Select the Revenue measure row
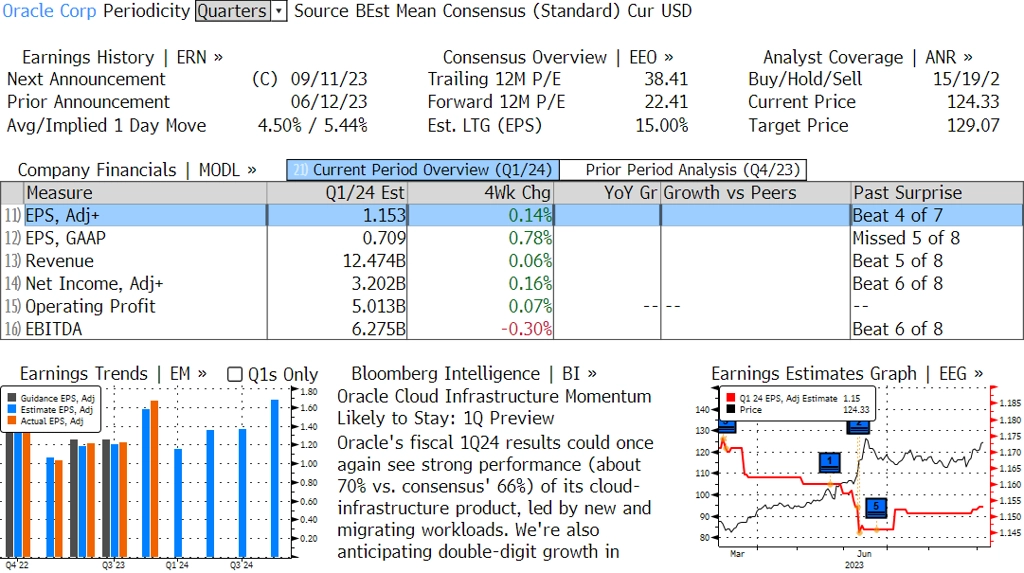The image size is (1024, 573). coord(511,261)
